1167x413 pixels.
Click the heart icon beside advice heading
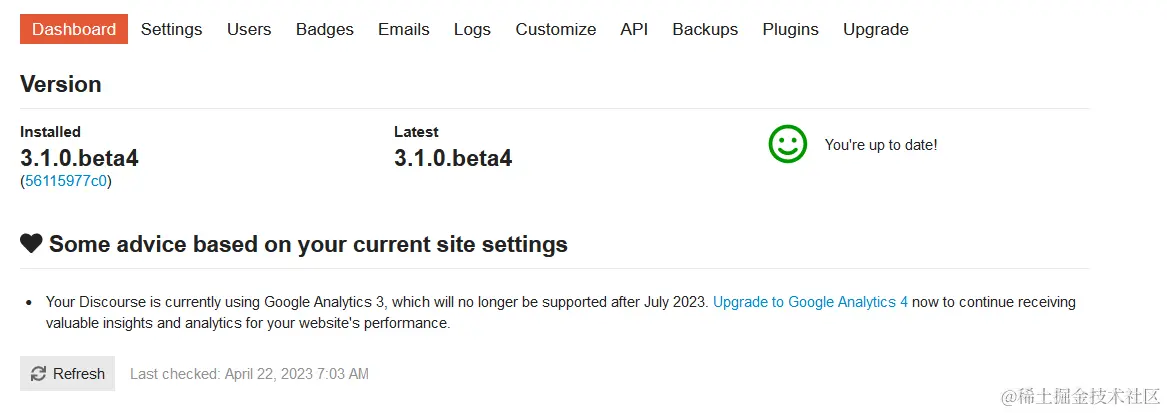tap(31, 243)
